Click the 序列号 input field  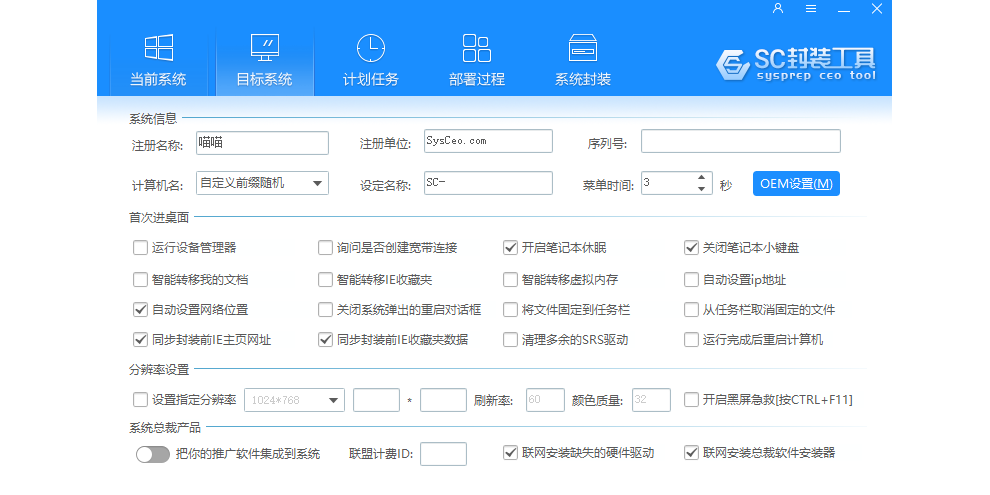click(740, 141)
